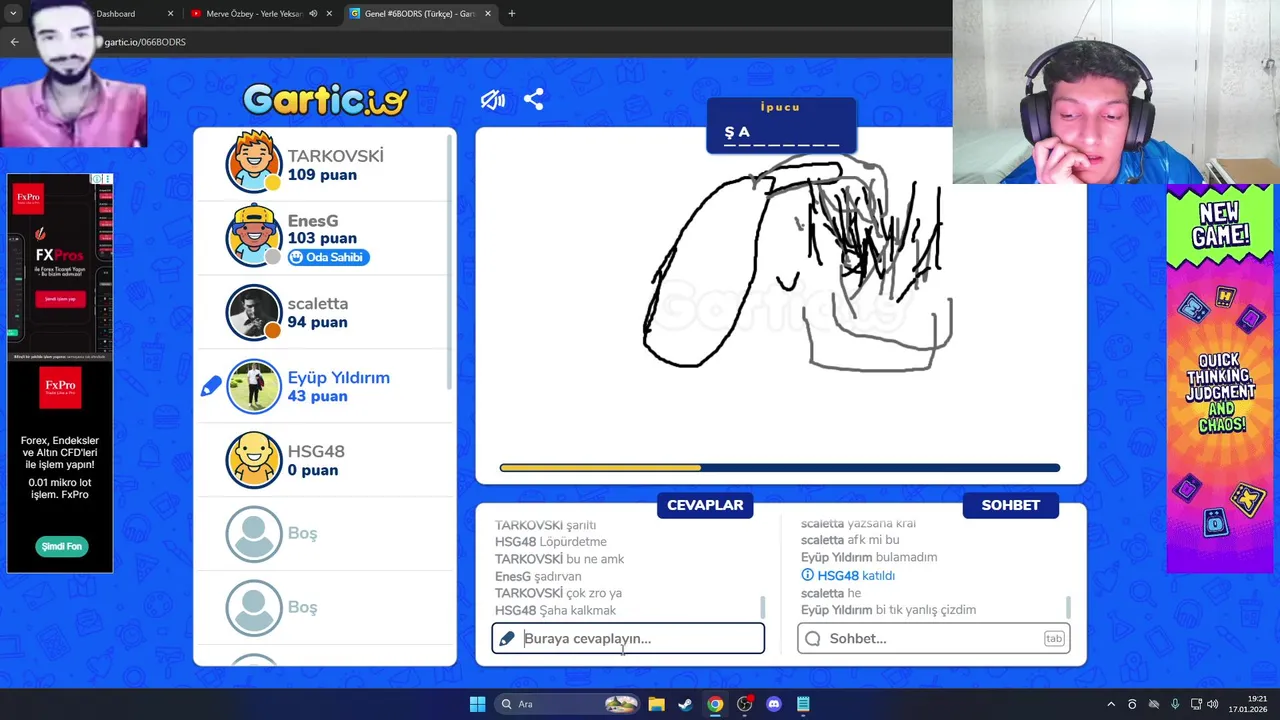
Task: Click the answers list scrollbar
Action: pos(763,607)
